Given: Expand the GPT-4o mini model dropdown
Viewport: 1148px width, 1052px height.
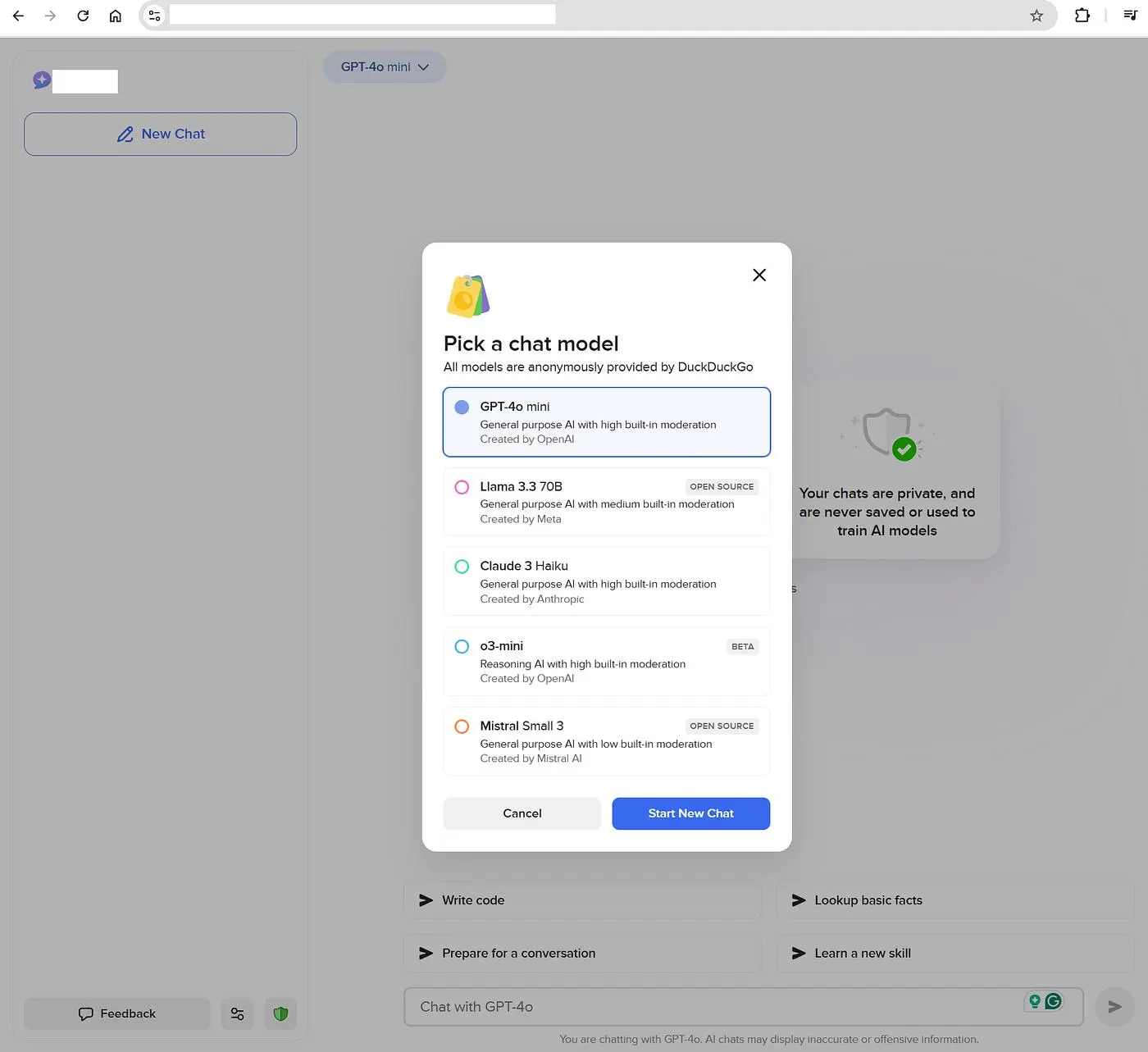Looking at the screenshot, I should (385, 67).
